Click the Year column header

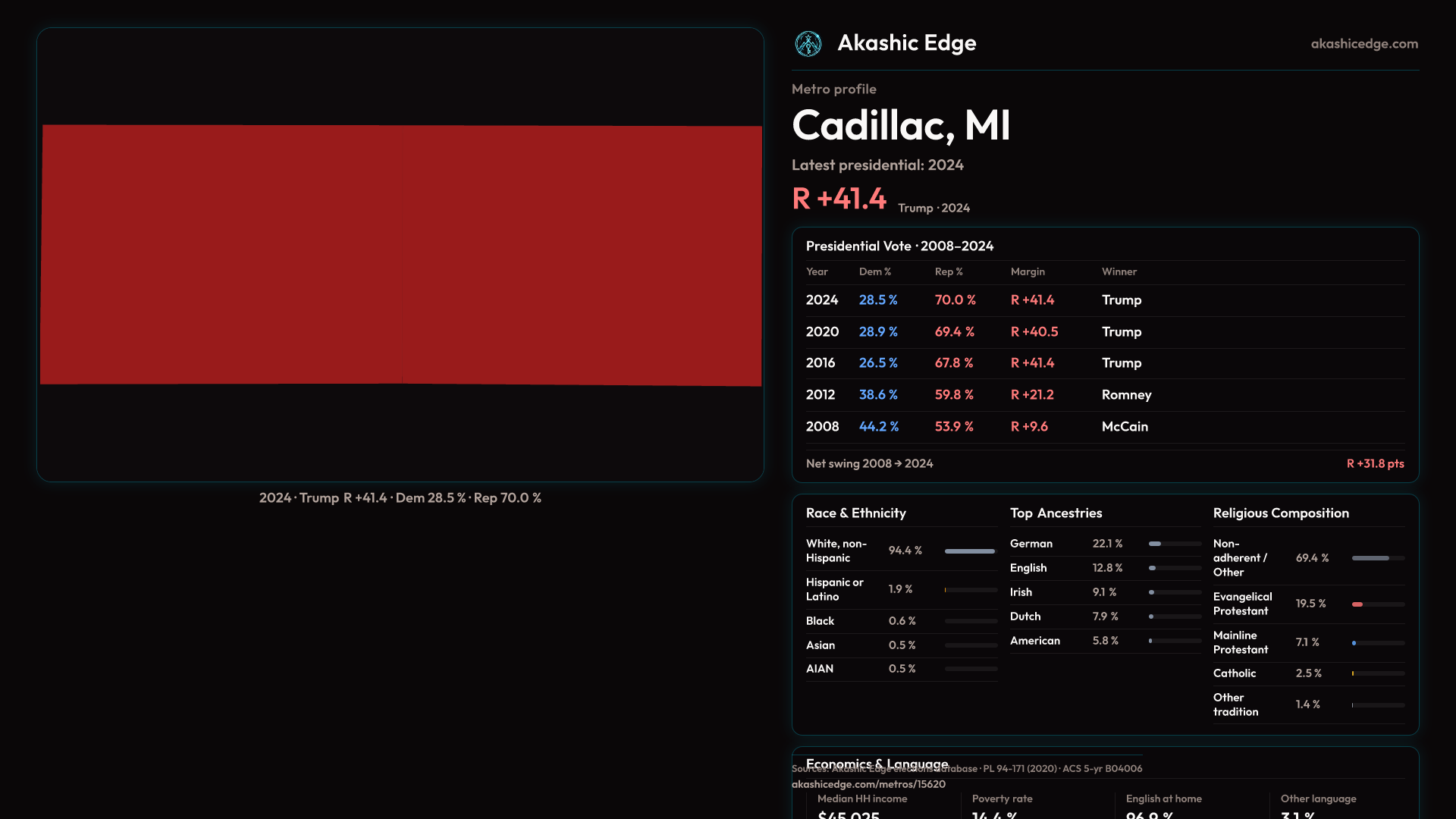click(817, 271)
